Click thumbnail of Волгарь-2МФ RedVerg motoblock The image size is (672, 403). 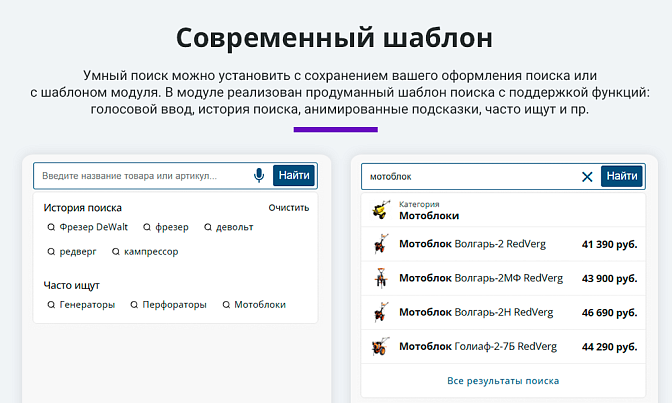pos(381,278)
